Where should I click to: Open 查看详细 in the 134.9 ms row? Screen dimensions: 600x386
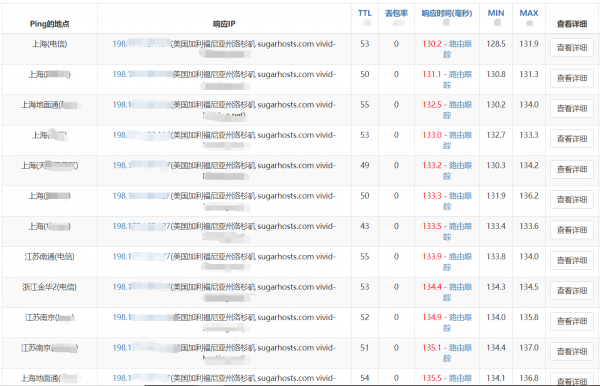(572, 321)
